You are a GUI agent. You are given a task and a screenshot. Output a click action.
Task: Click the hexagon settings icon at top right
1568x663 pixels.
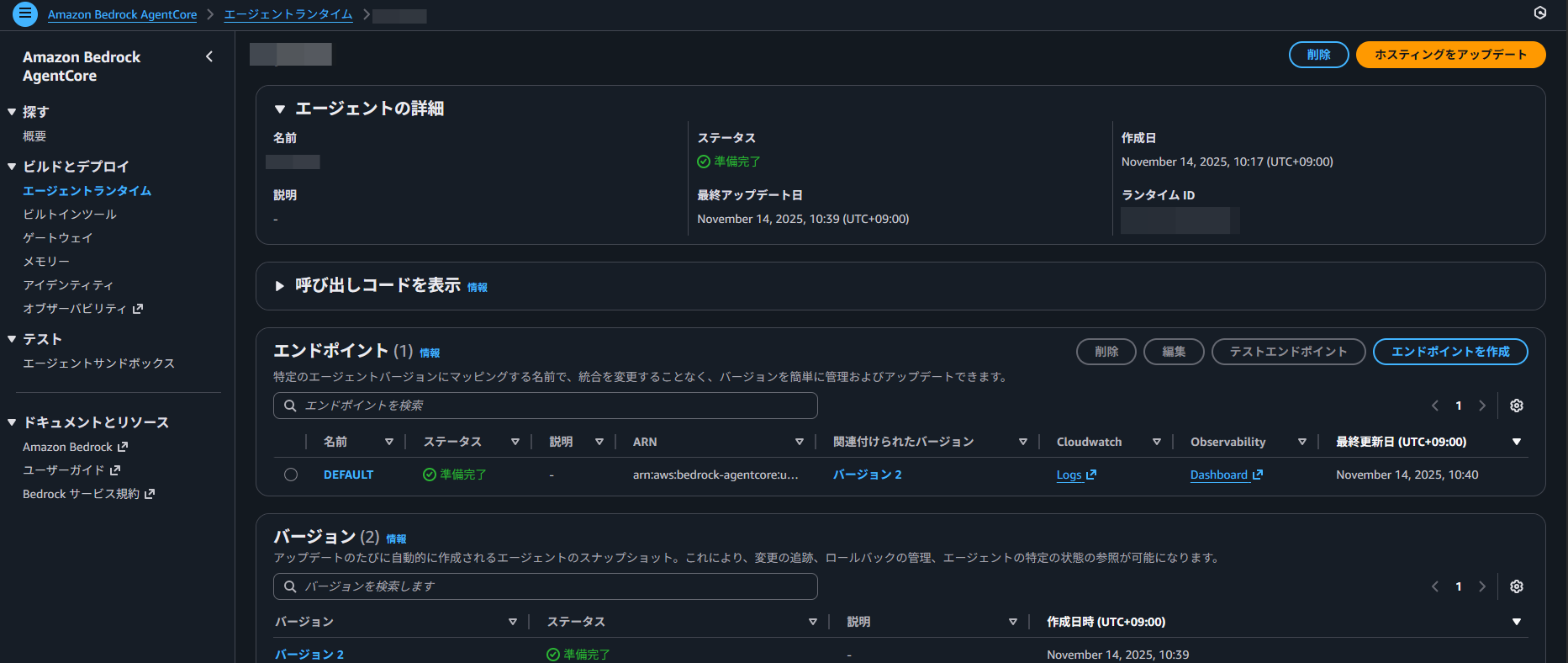[1540, 13]
